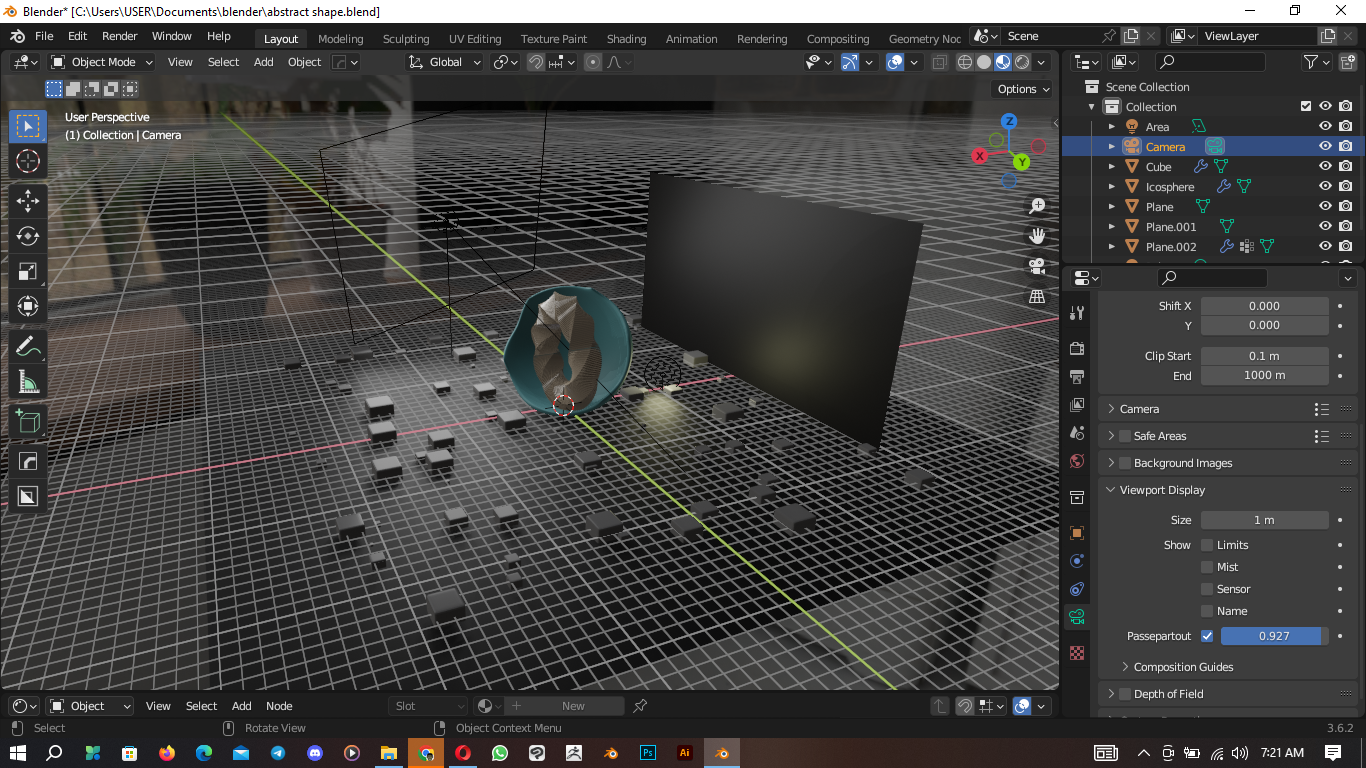Select the Annotate tool

point(28,347)
